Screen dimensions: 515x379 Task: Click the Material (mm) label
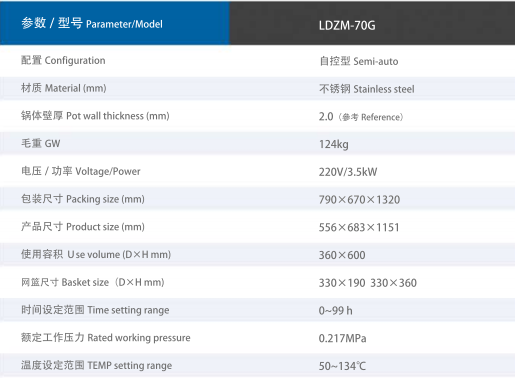click(x=64, y=88)
